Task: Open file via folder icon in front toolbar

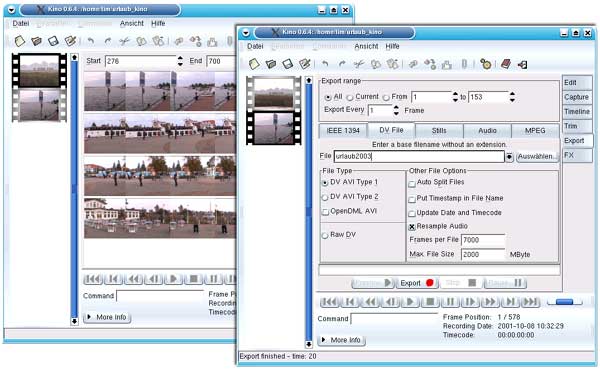Action: click(271, 64)
